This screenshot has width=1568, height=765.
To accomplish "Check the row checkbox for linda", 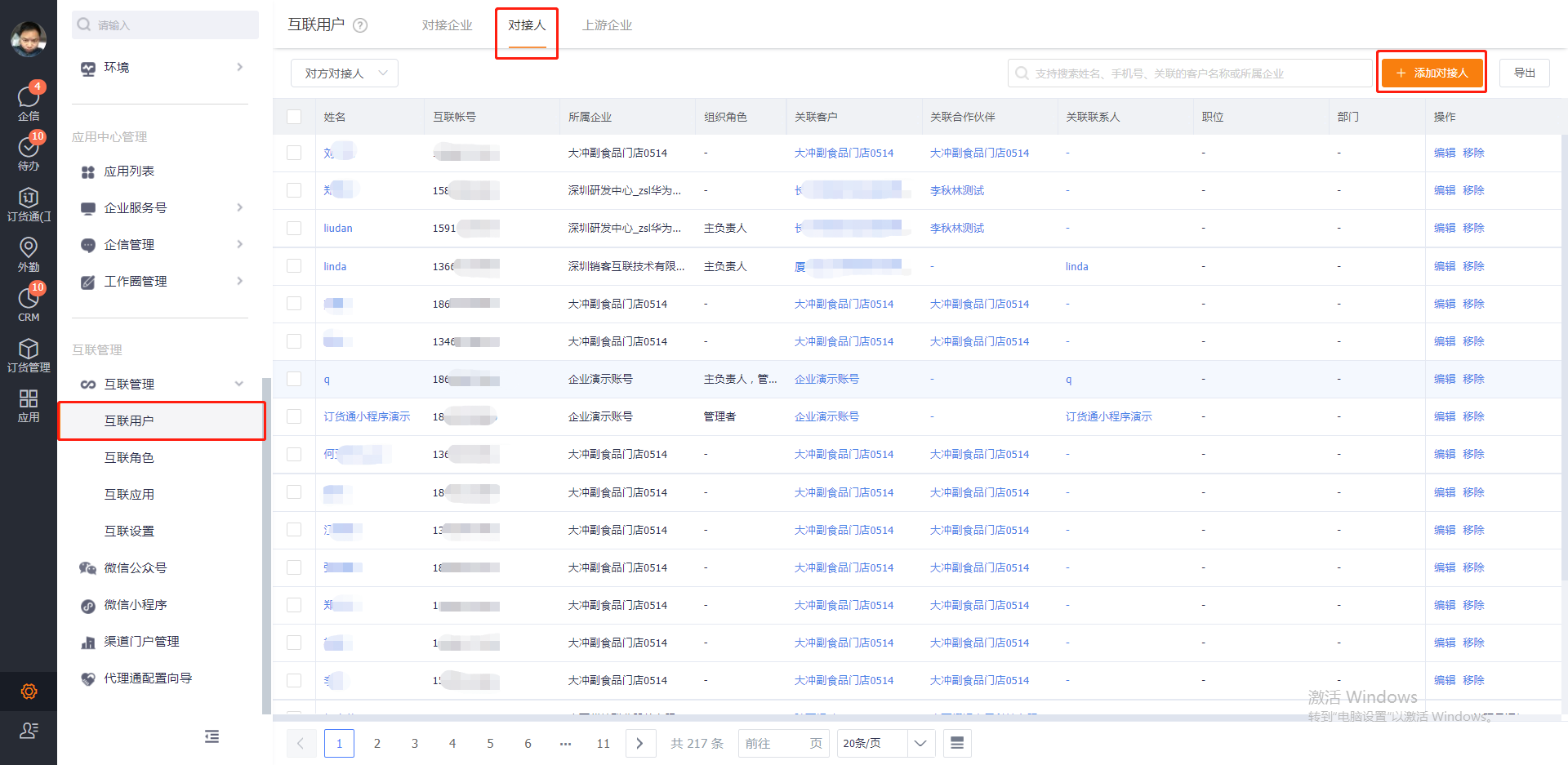I will (x=294, y=266).
